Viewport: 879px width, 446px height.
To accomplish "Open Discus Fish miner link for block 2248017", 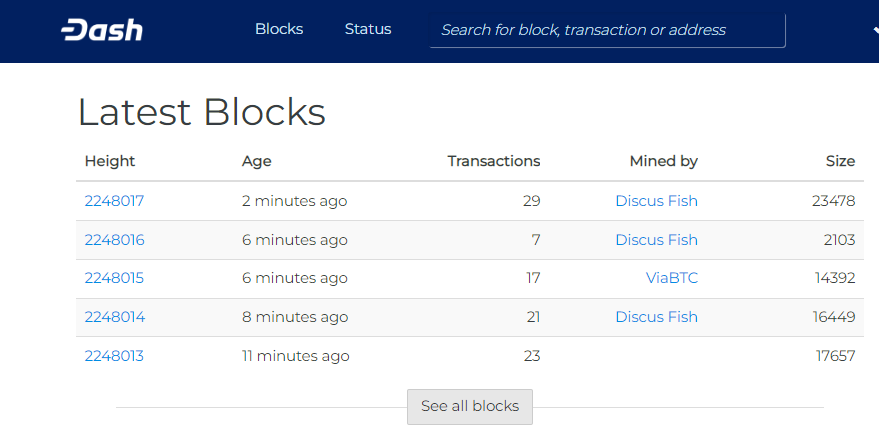I will click(x=656, y=201).
